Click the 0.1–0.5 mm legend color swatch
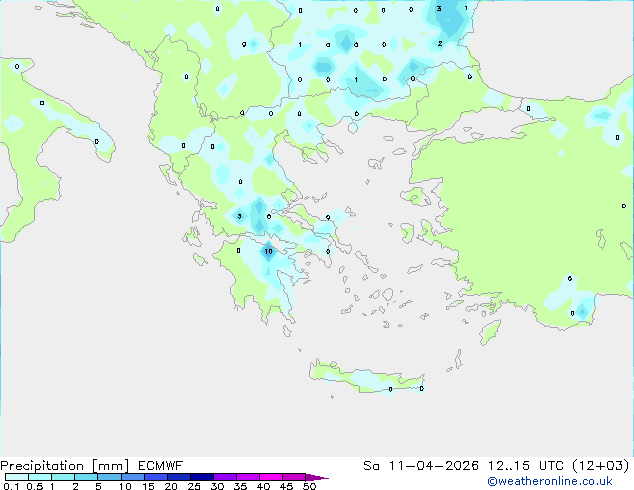Image resolution: width=634 pixels, height=490 pixels. click(17, 477)
